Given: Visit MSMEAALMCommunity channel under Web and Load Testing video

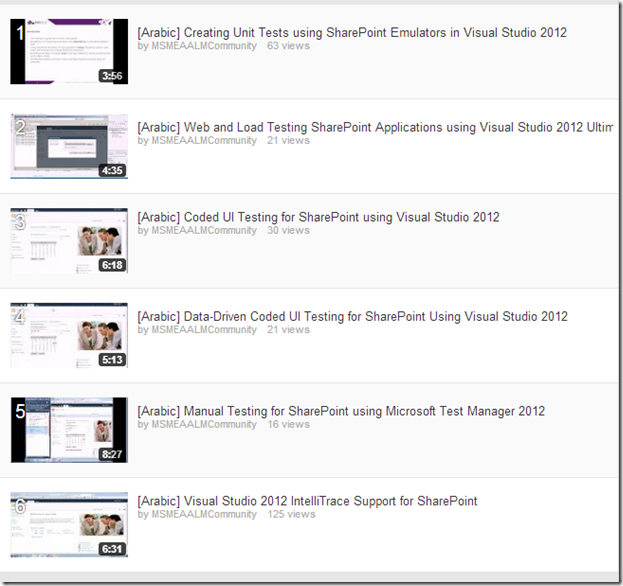Looking at the screenshot, I should coord(204,141).
